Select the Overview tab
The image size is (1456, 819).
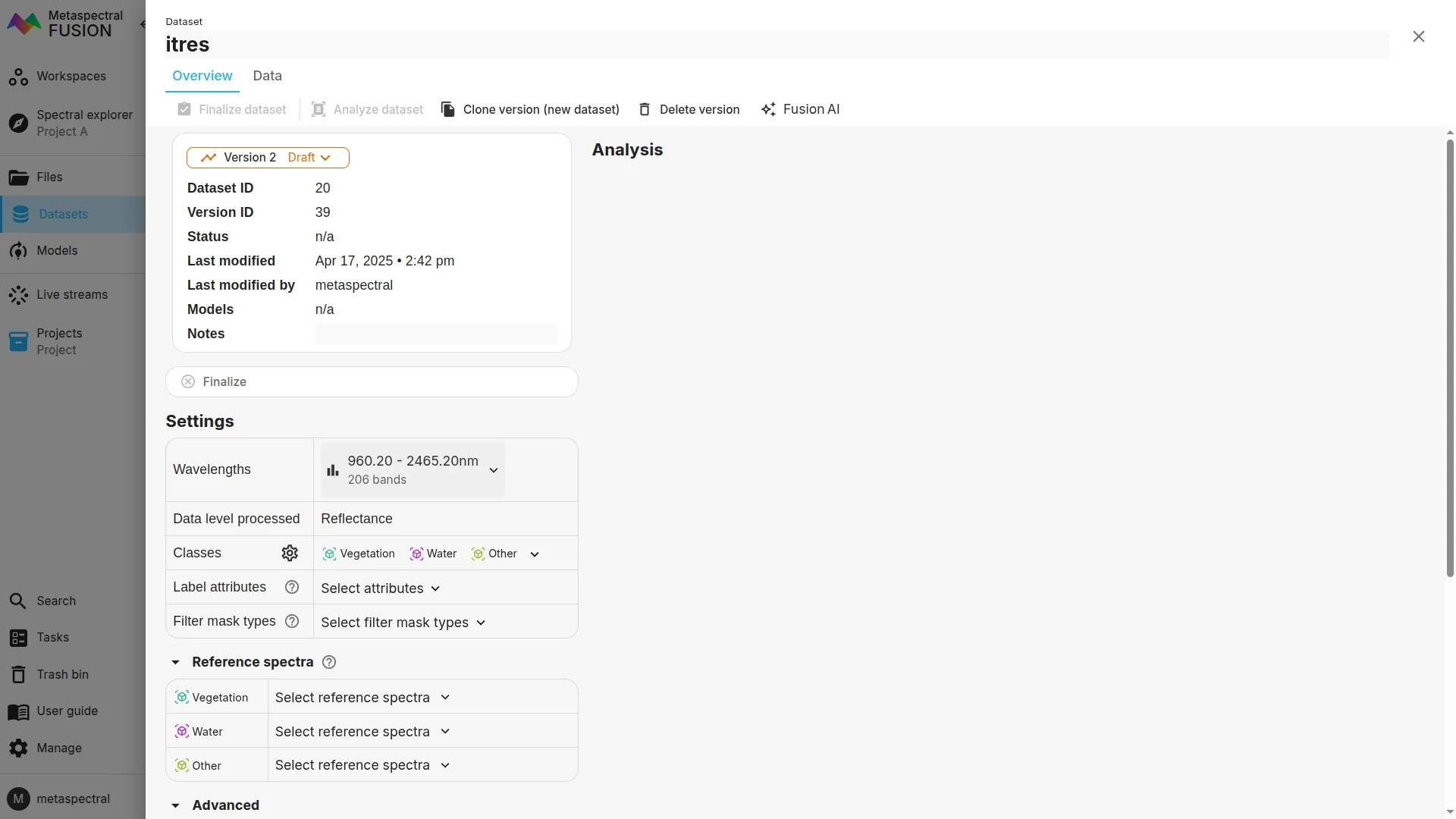[202, 76]
